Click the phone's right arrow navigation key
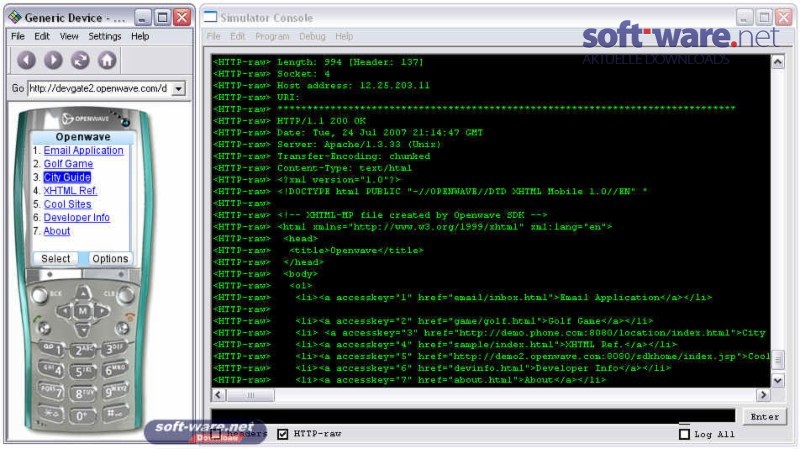800x449 pixels. coord(102,311)
